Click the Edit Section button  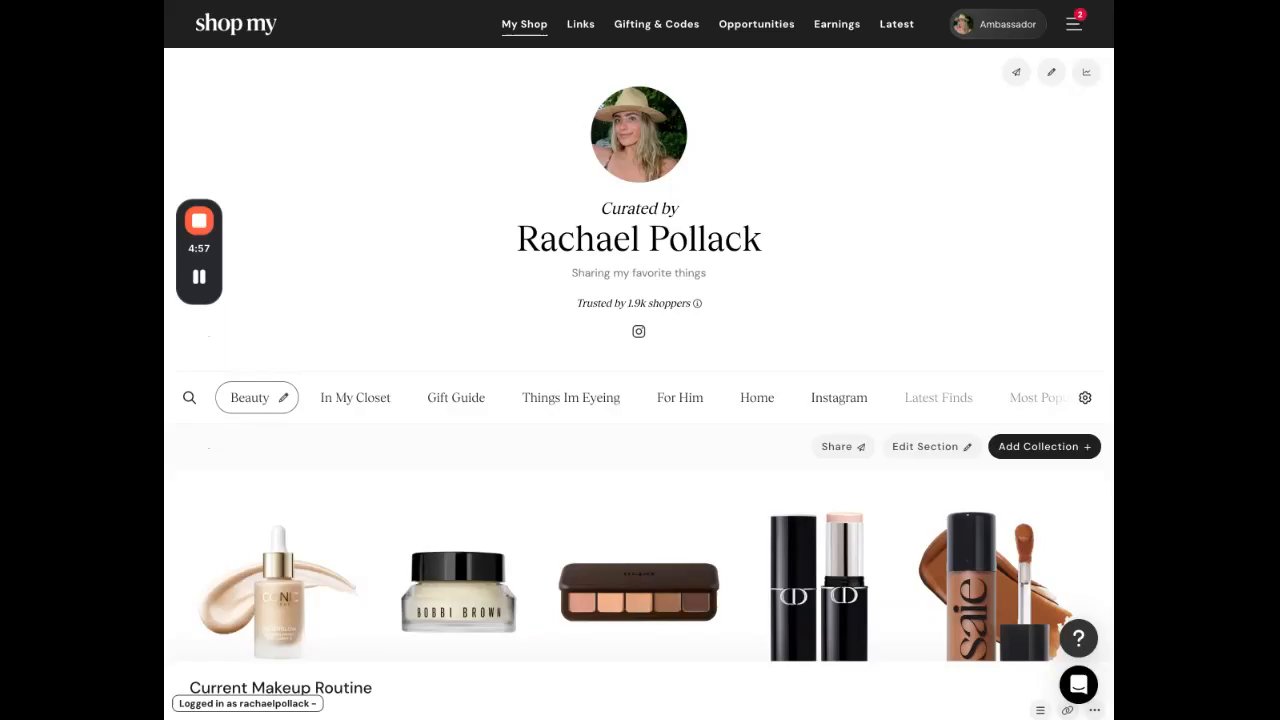click(x=932, y=447)
